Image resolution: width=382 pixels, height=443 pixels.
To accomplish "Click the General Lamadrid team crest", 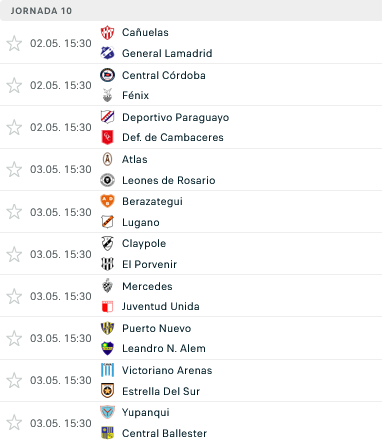I will [107, 53].
